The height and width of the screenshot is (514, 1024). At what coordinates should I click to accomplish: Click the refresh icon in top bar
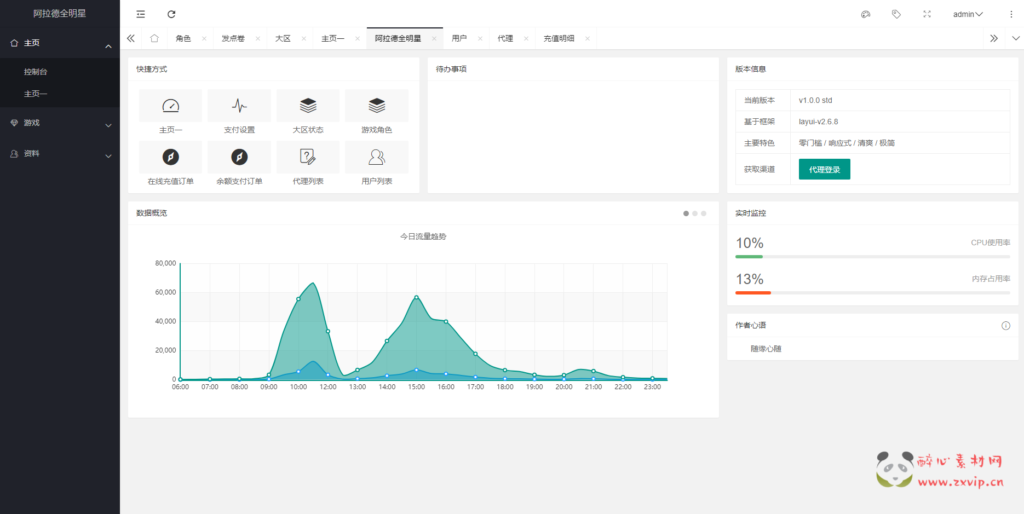click(x=171, y=14)
